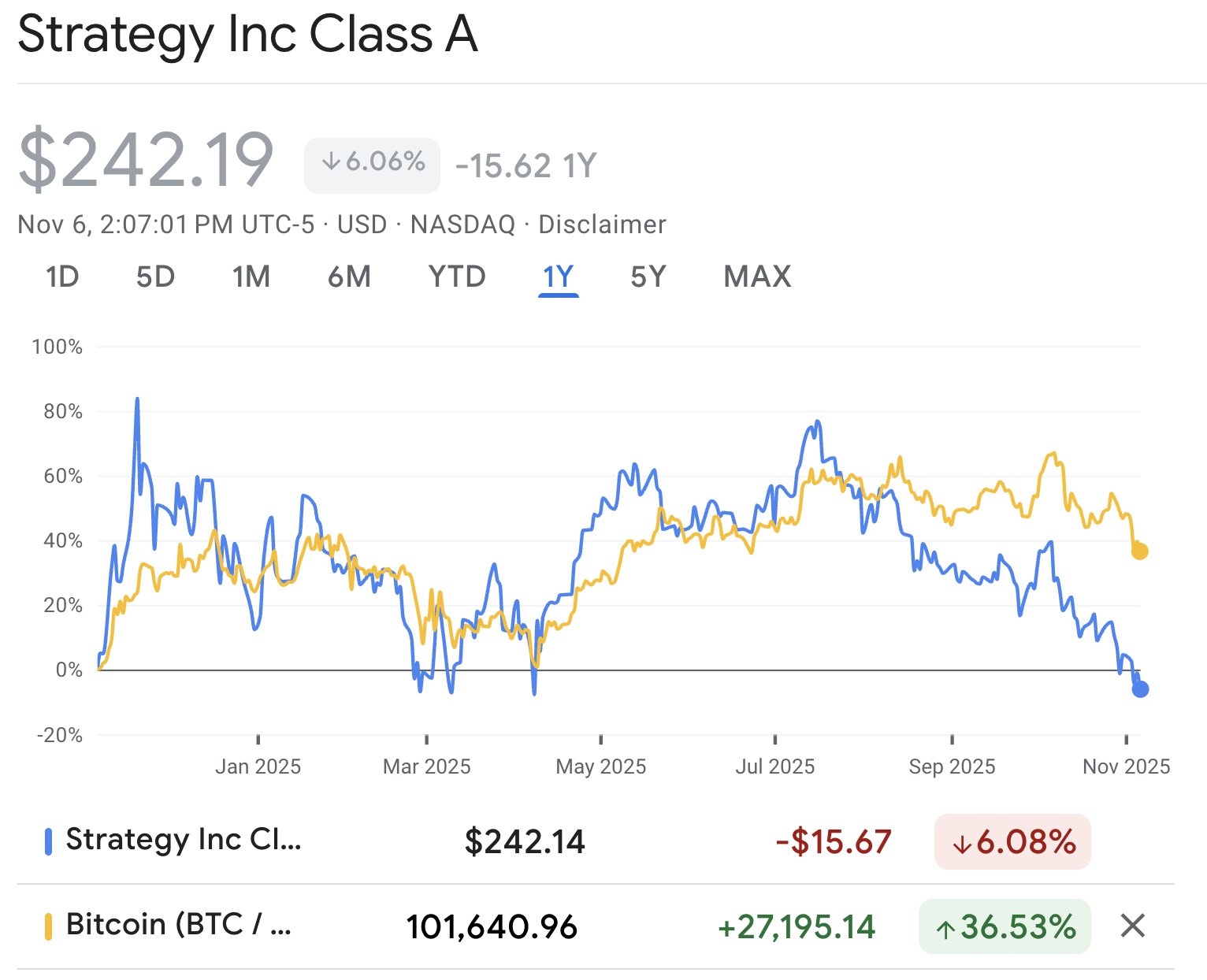Switch chart to YTD range
Viewport: 1207px width, 980px height.
457,277
